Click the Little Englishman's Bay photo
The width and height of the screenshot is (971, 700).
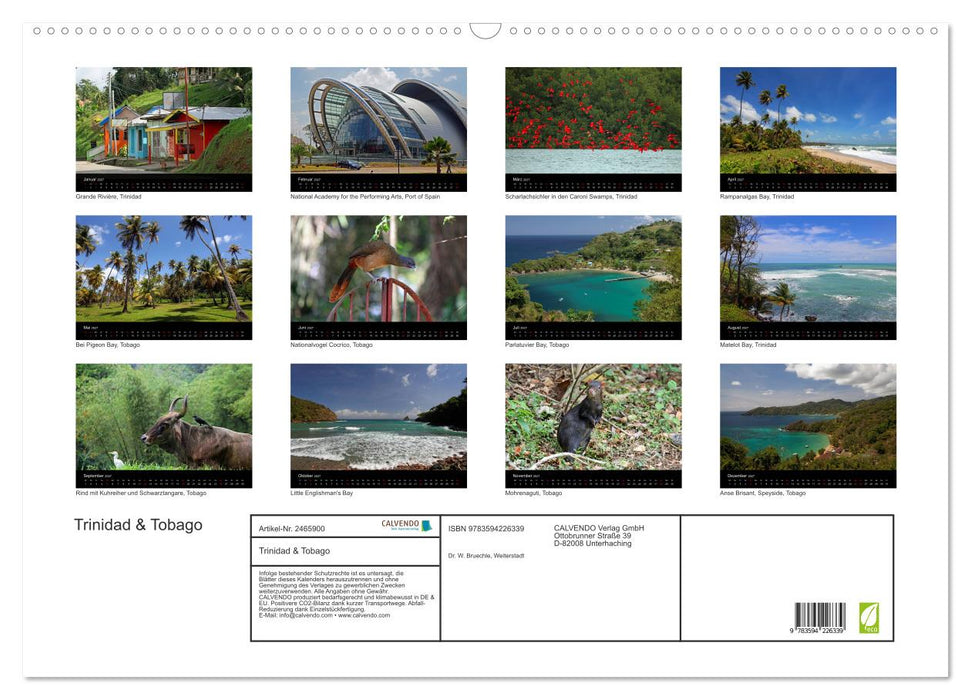tap(378, 417)
